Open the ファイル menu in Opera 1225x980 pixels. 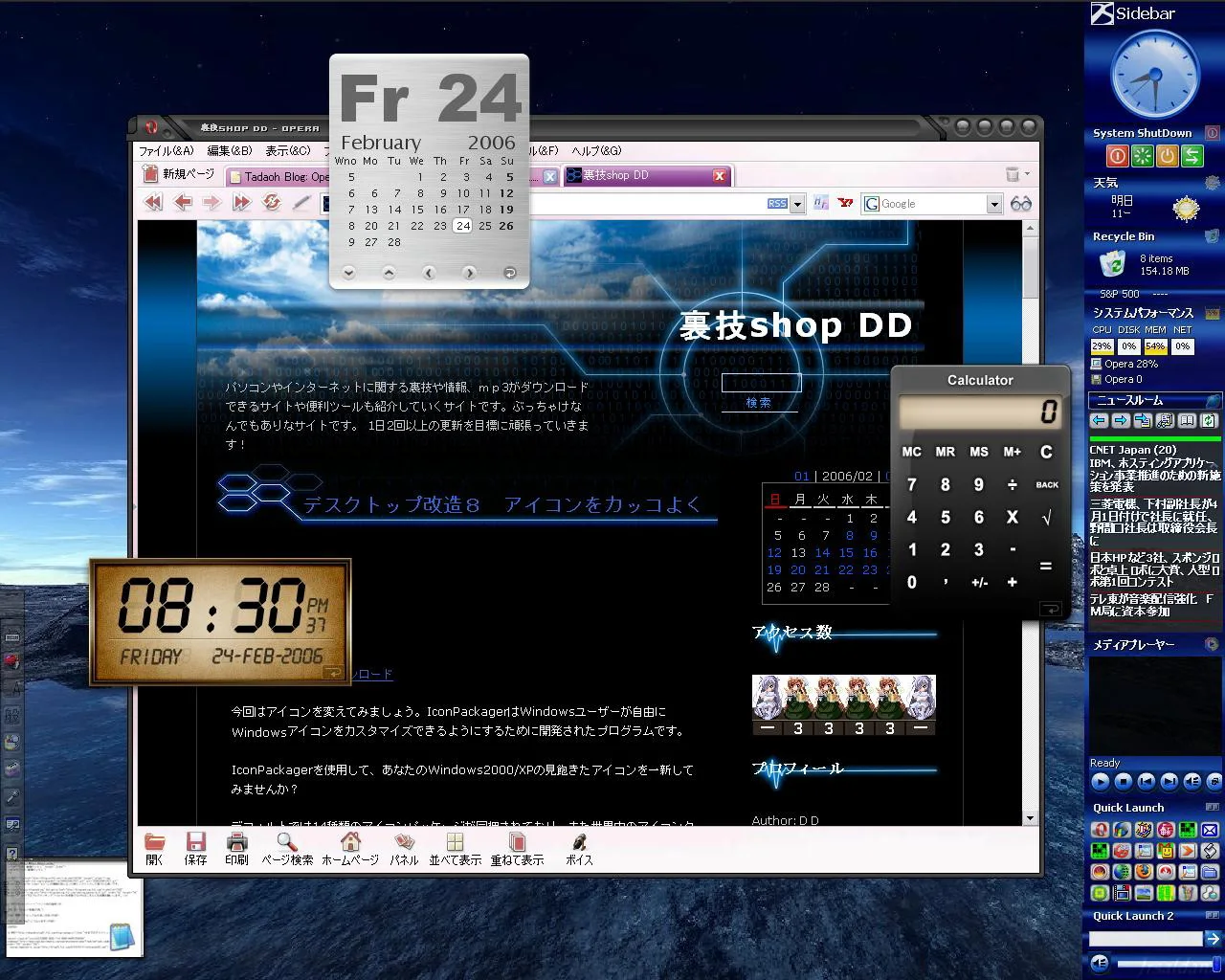[167, 150]
